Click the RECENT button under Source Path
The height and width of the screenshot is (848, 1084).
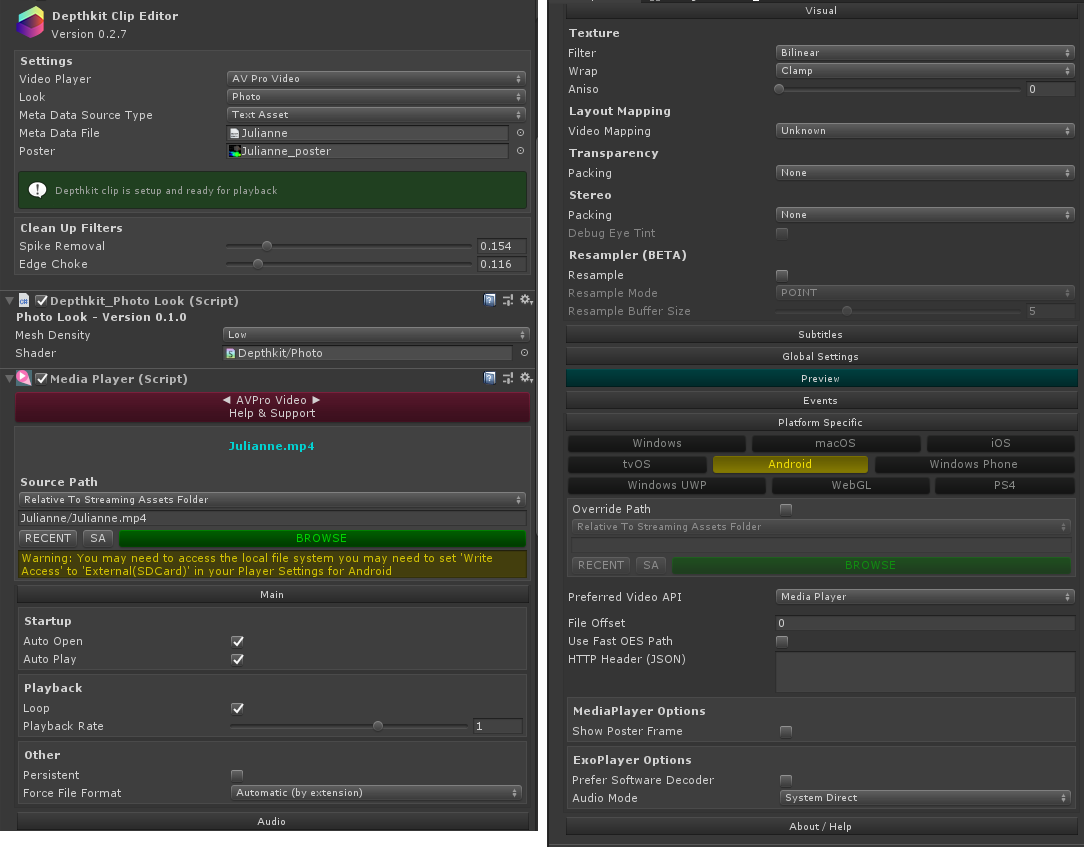pos(48,538)
